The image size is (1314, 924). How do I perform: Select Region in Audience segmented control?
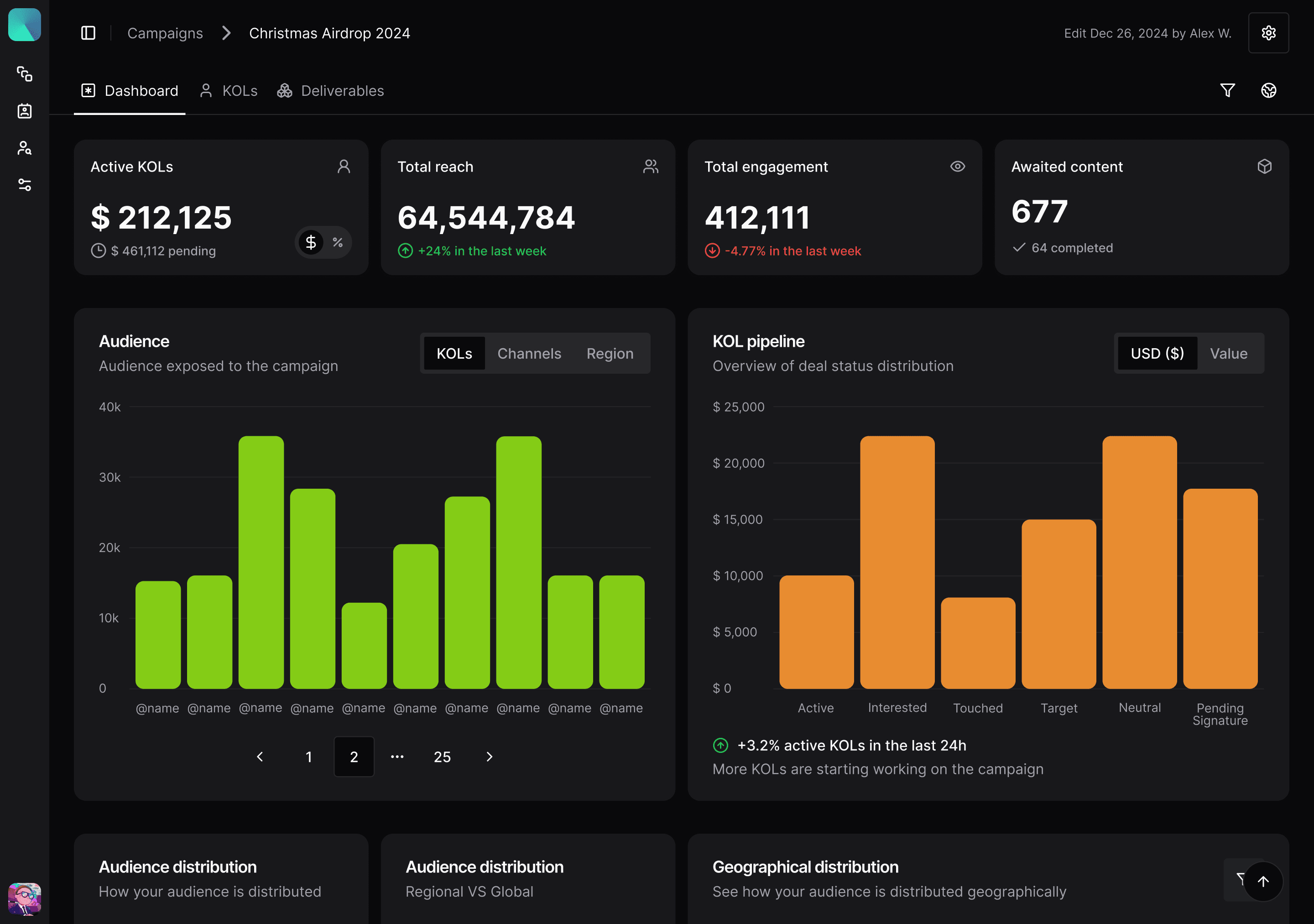pyautogui.click(x=610, y=353)
